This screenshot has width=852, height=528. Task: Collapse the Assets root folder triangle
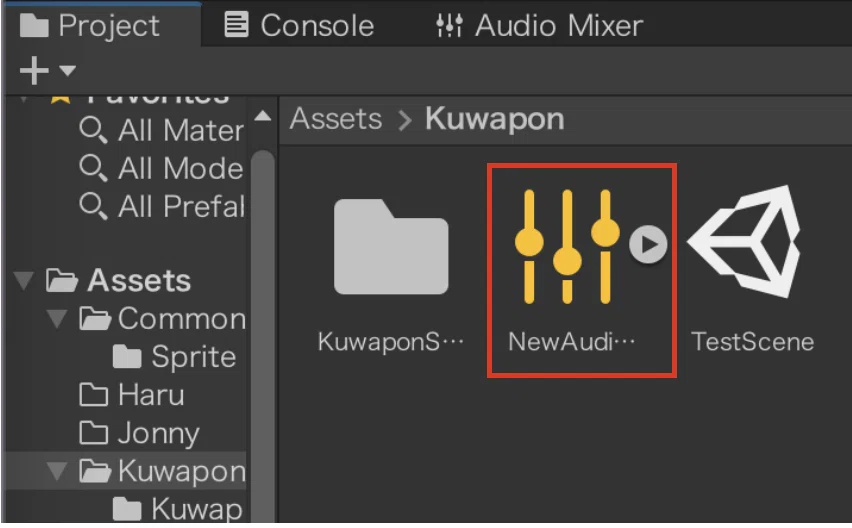24,281
